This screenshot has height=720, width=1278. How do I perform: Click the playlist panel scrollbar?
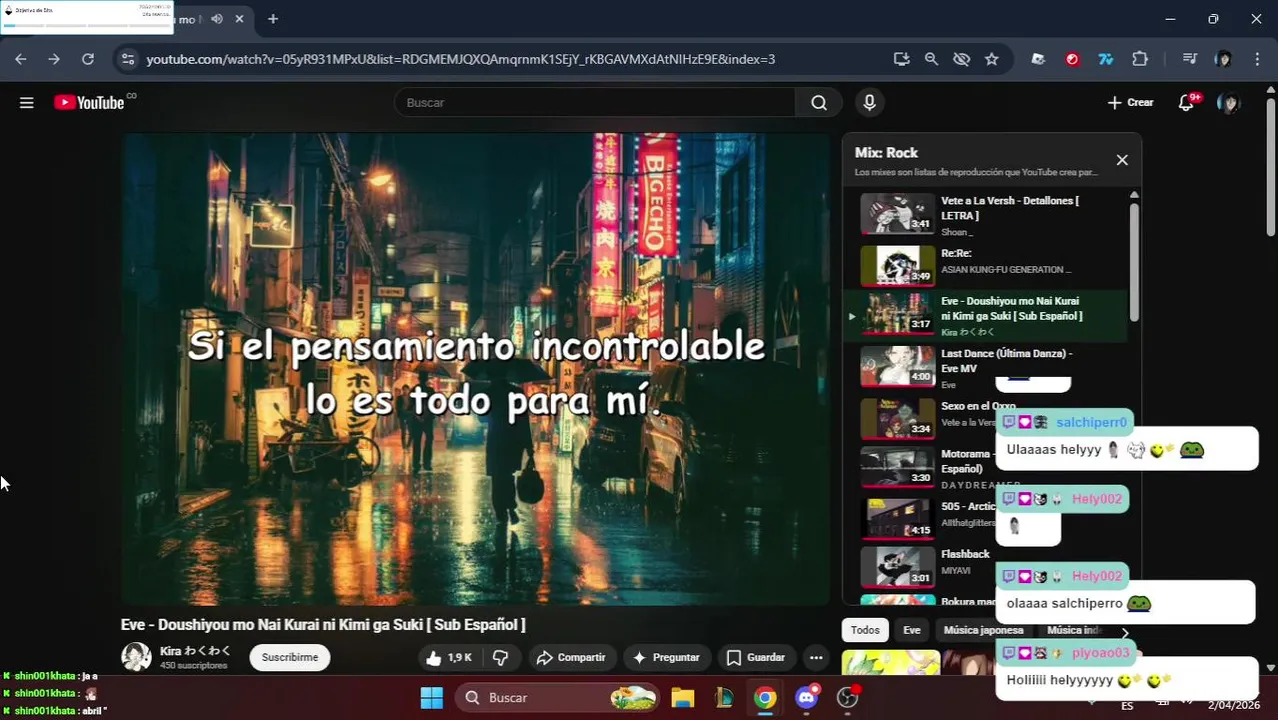1134,262
